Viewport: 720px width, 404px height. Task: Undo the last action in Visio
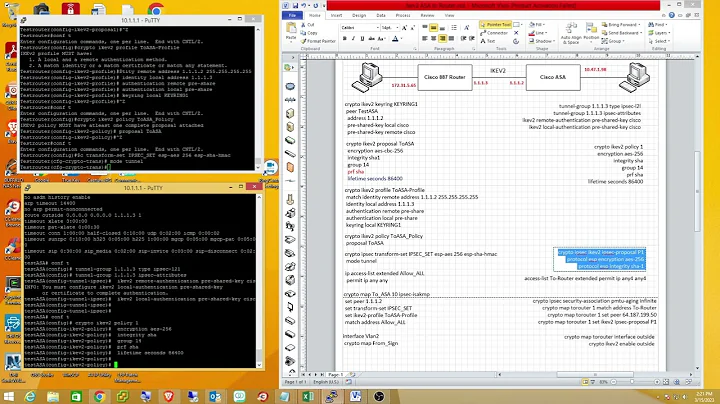pyautogui.click(x=304, y=6)
